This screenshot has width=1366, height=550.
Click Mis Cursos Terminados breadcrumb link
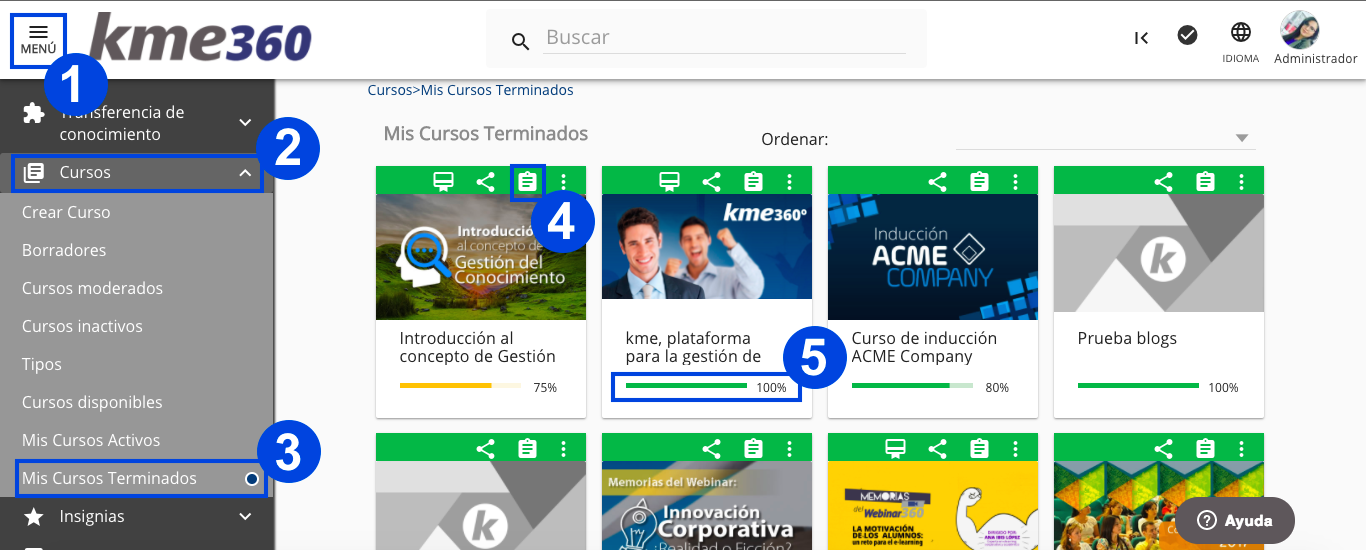point(497,90)
